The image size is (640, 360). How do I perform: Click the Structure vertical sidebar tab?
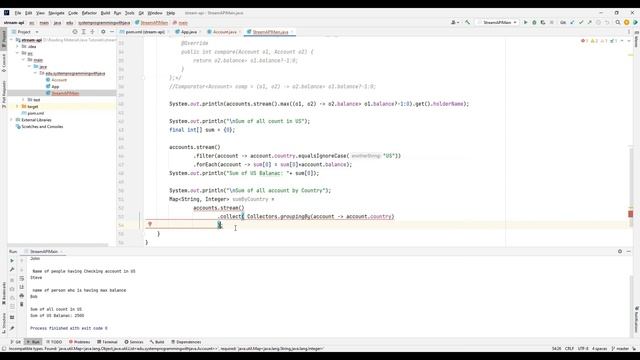tap(4, 322)
